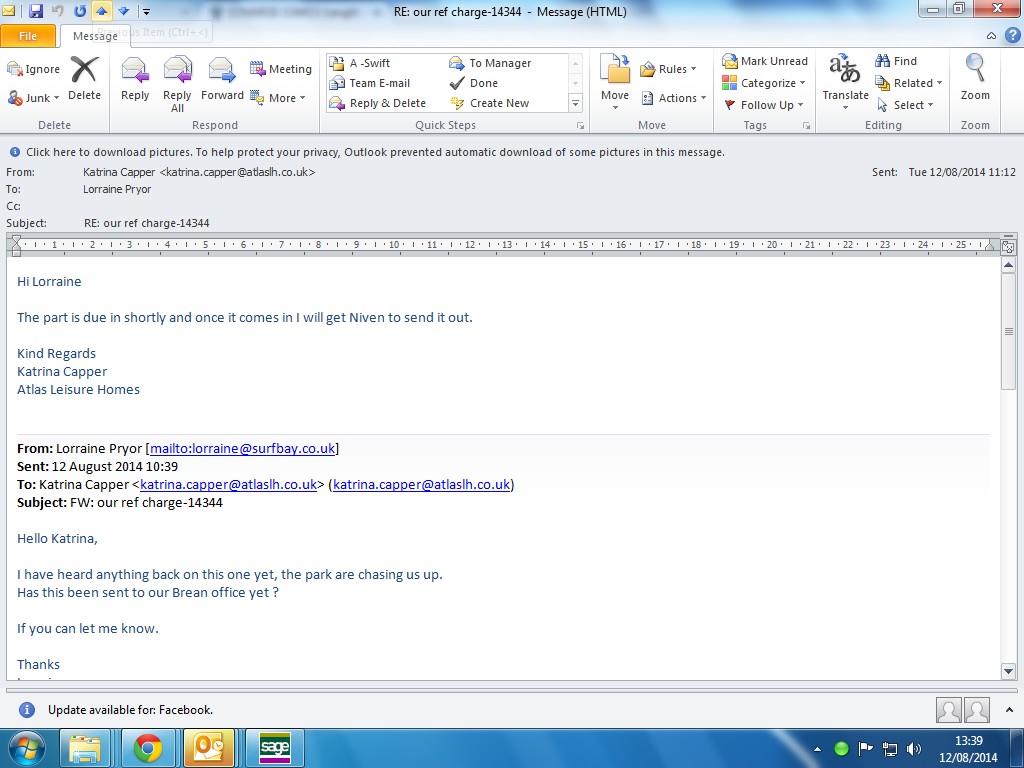Screen dimensions: 1024x768
Task: Click the Translate button
Action: [845, 82]
